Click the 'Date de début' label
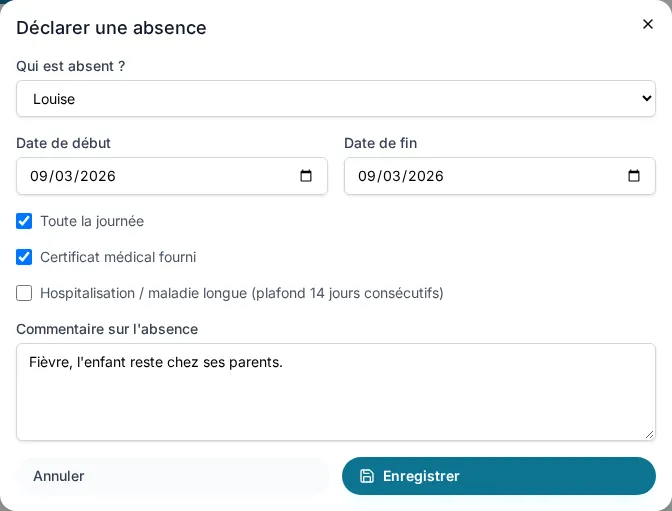The image size is (672, 511). point(63,143)
